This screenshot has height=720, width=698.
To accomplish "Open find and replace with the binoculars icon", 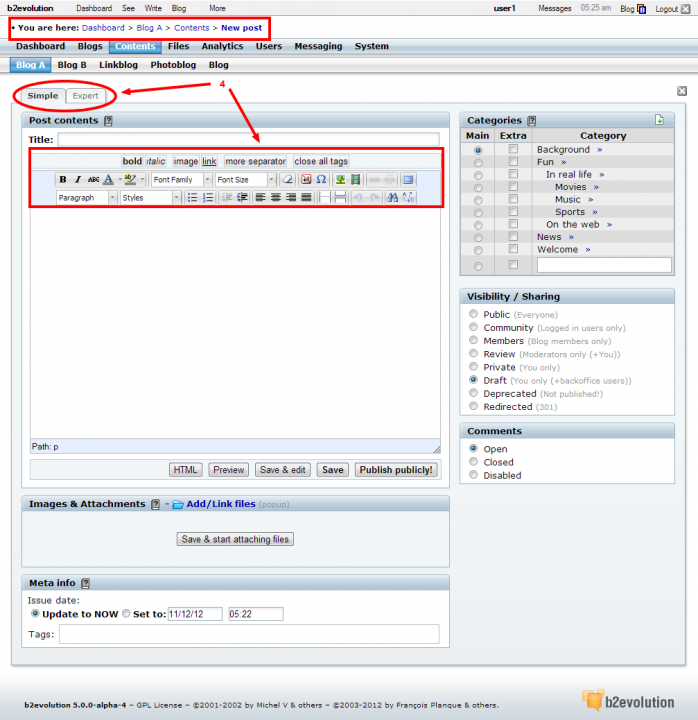I will tap(392, 197).
